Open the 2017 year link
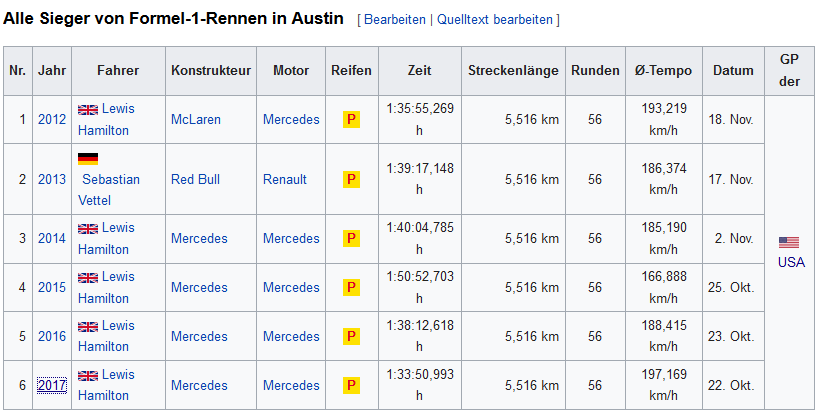This screenshot has height=410, width=815. click(52, 385)
